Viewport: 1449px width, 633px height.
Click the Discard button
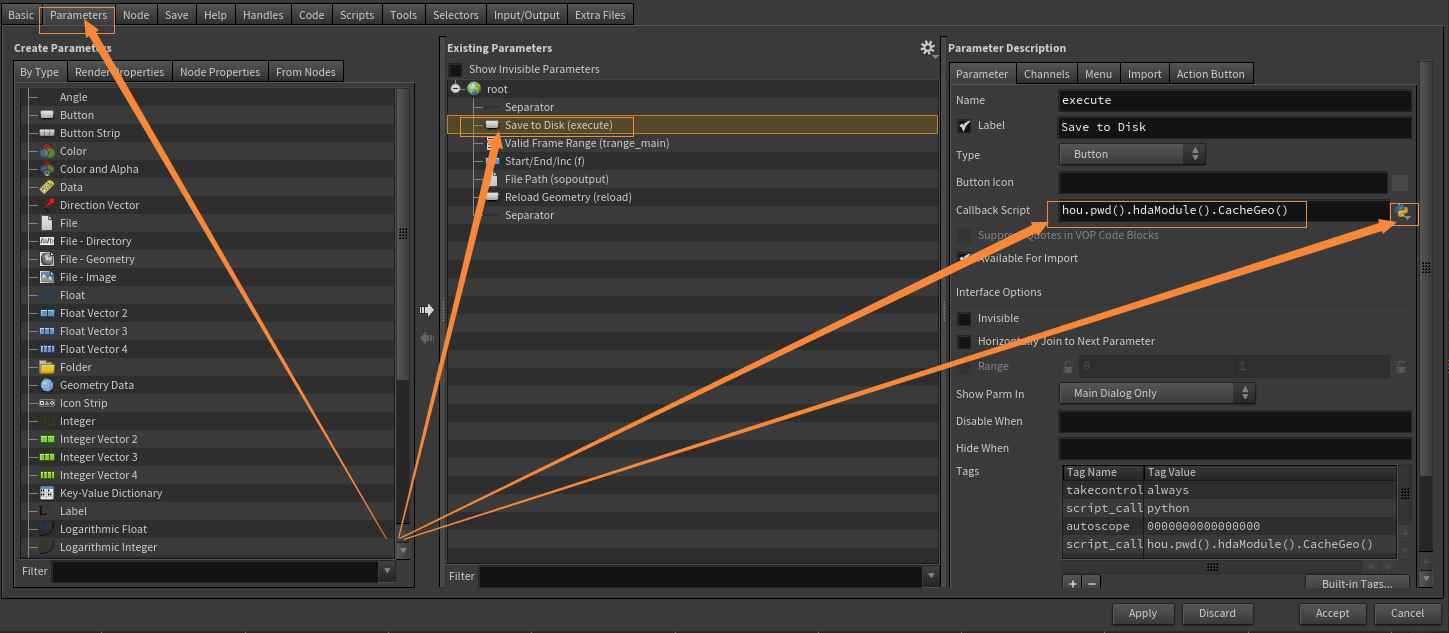pyautogui.click(x=1217, y=613)
